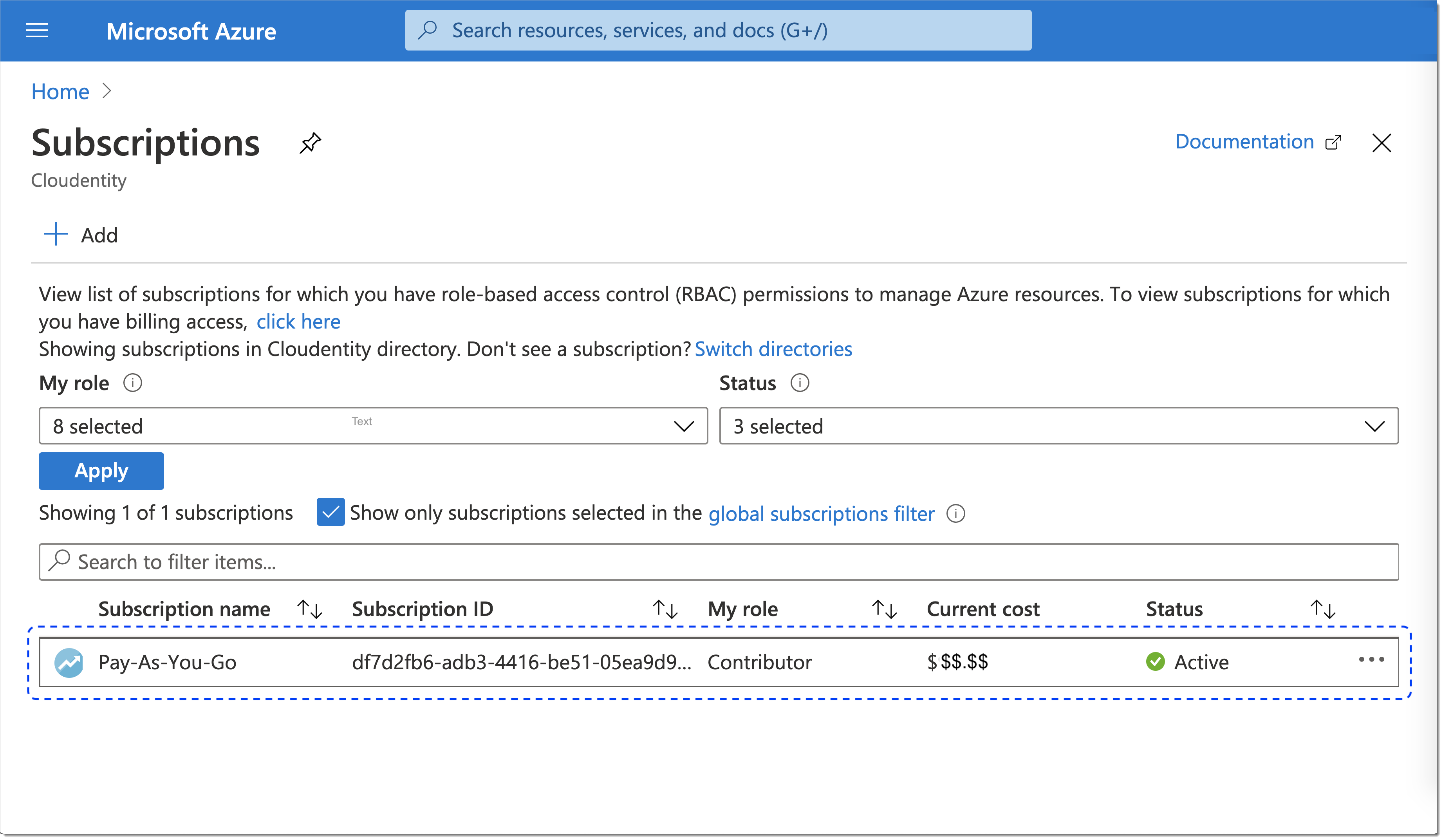The width and height of the screenshot is (1443, 840).
Task: Pin the Subscriptions blade to dashboard
Action: pyautogui.click(x=311, y=143)
